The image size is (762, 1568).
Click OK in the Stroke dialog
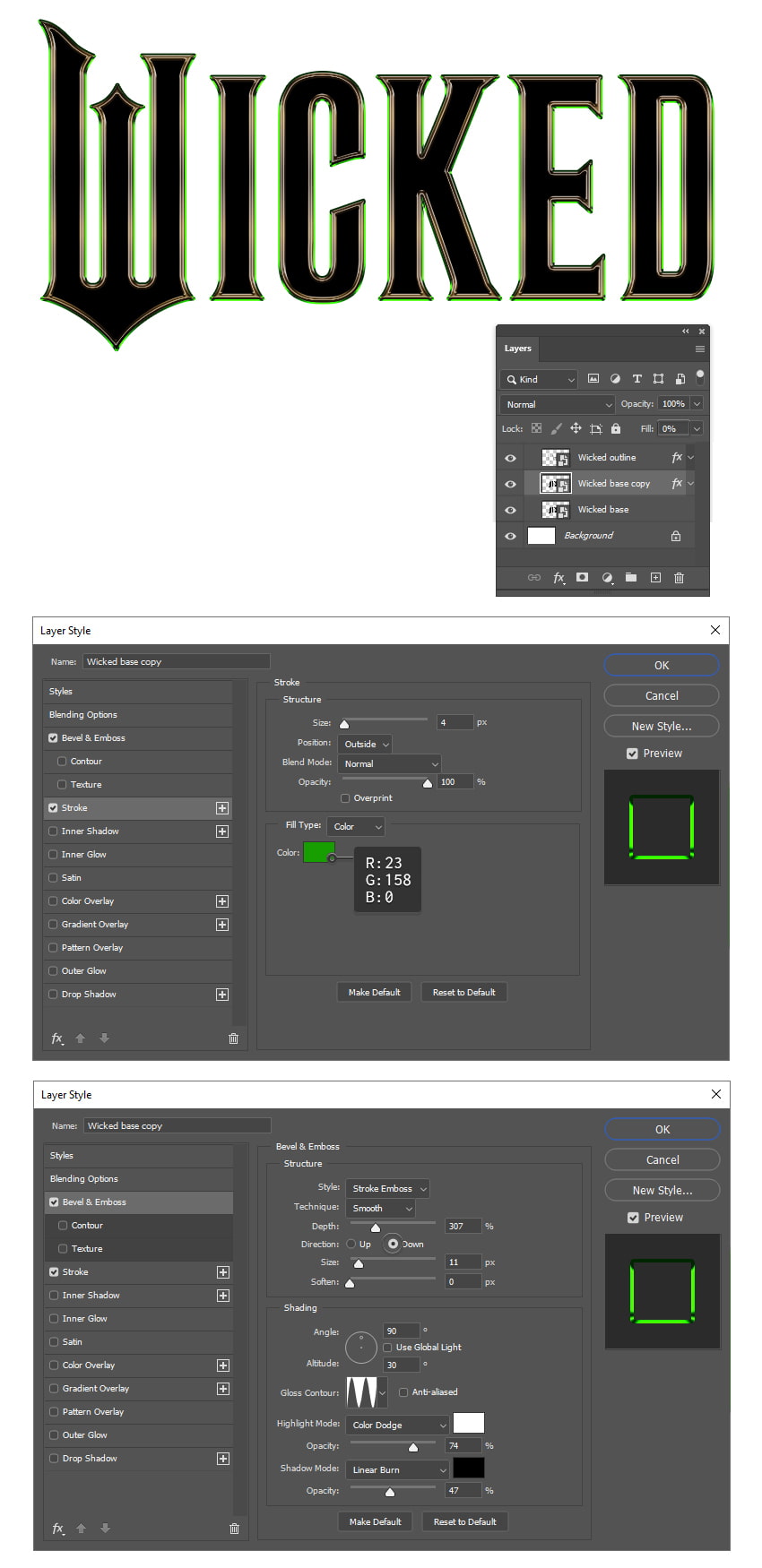pos(662,665)
